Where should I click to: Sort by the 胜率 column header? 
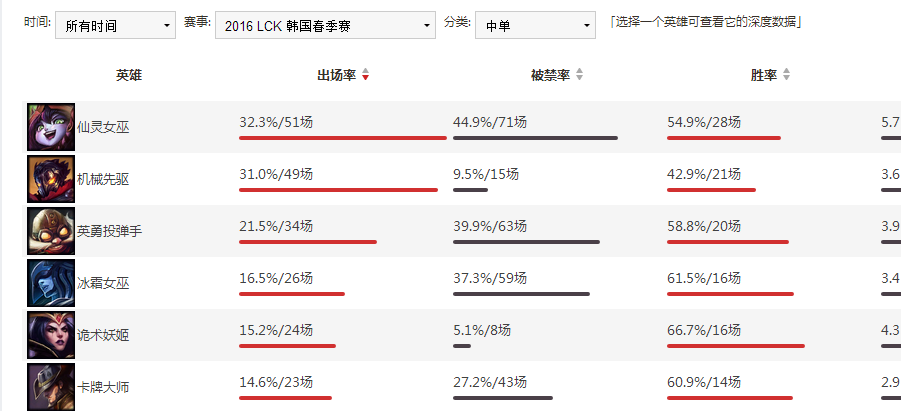tap(763, 75)
